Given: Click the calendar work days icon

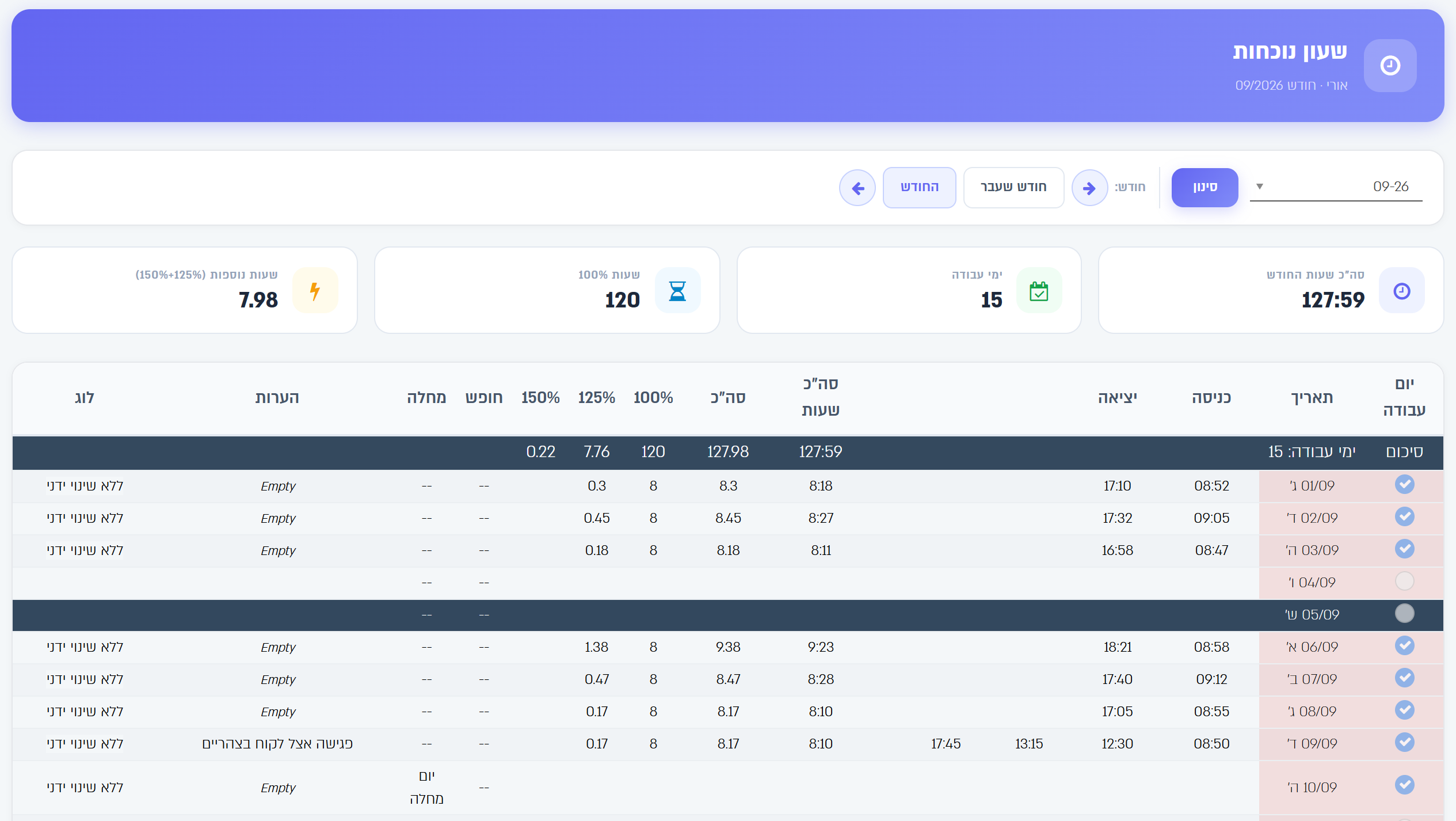Looking at the screenshot, I should 1039,291.
